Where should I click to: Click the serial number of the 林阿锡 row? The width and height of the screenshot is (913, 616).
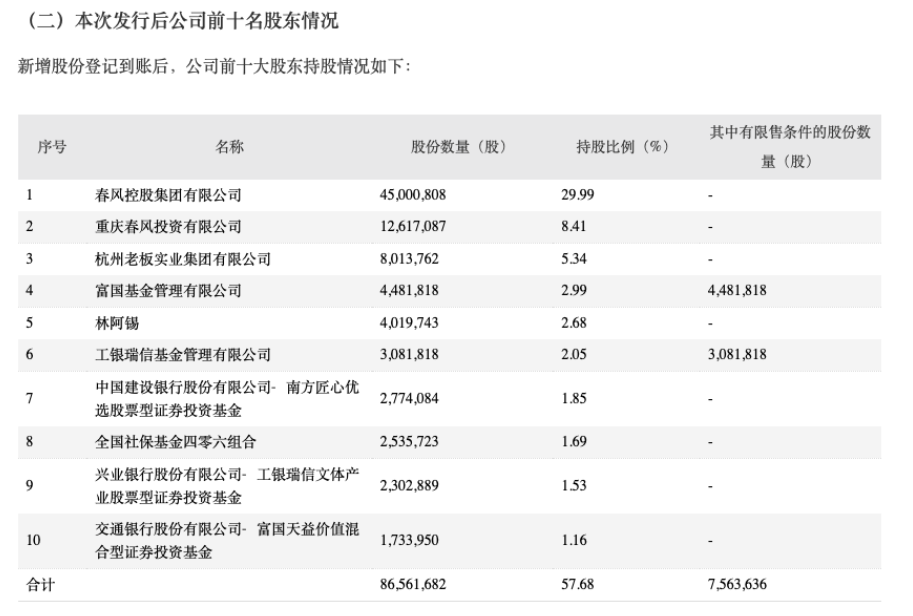(30, 323)
